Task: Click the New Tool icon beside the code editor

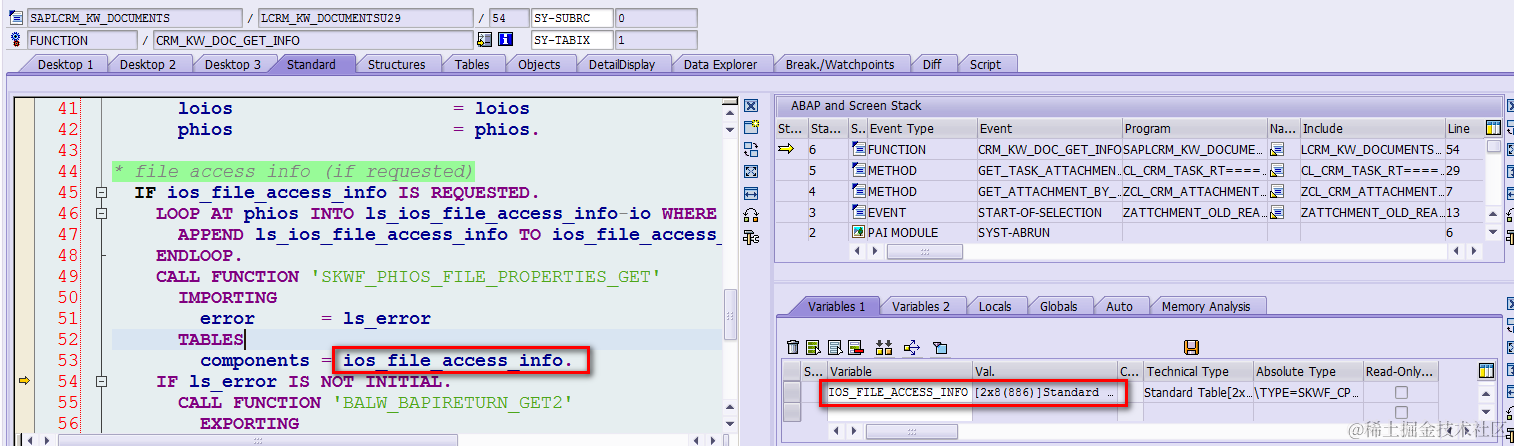Action: click(752, 127)
